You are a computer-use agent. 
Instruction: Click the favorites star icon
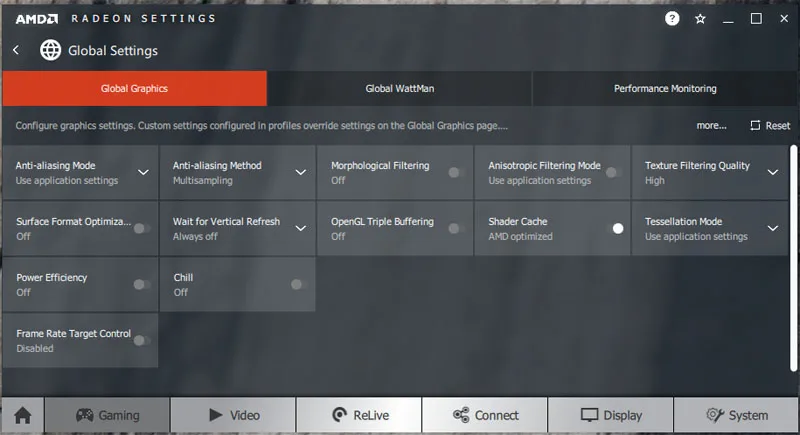point(700,19)
